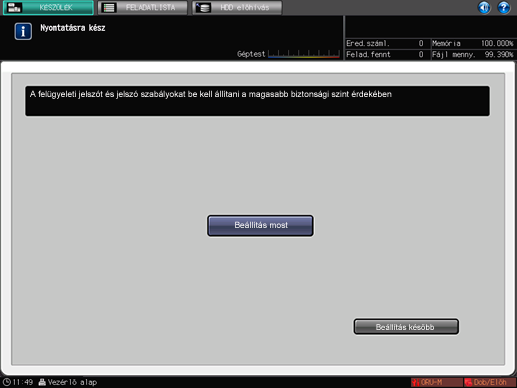Screen dimensions: 517x388
Task: Open the help question mark icon
Action: tap(504, 7)
